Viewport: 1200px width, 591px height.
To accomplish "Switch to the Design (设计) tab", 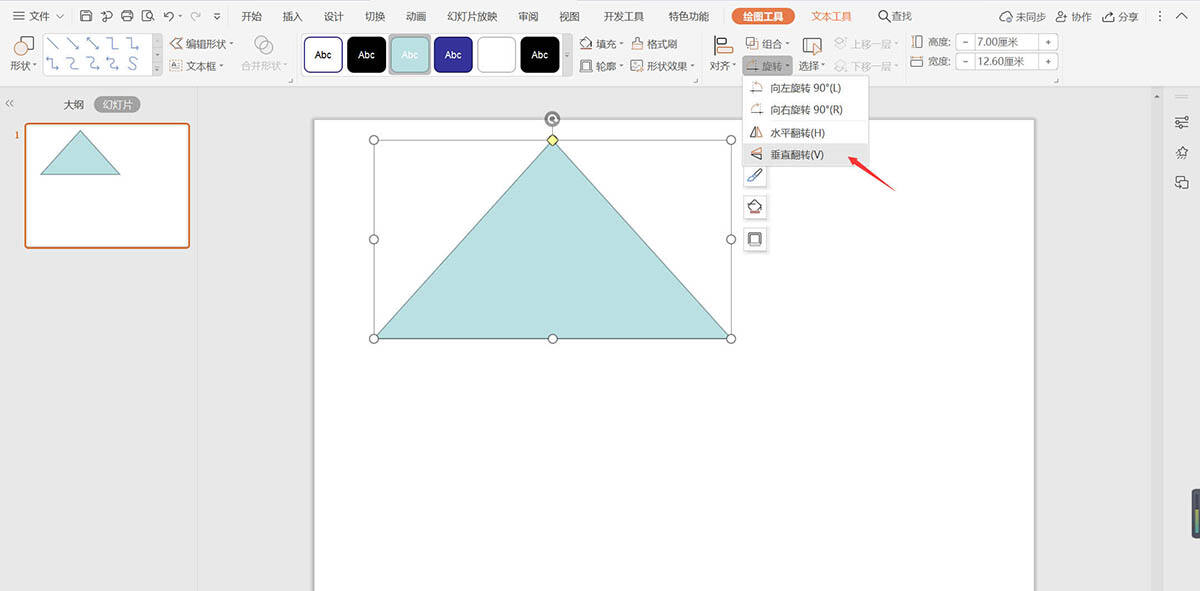I will pyautogui.click(x=334, y=16).
